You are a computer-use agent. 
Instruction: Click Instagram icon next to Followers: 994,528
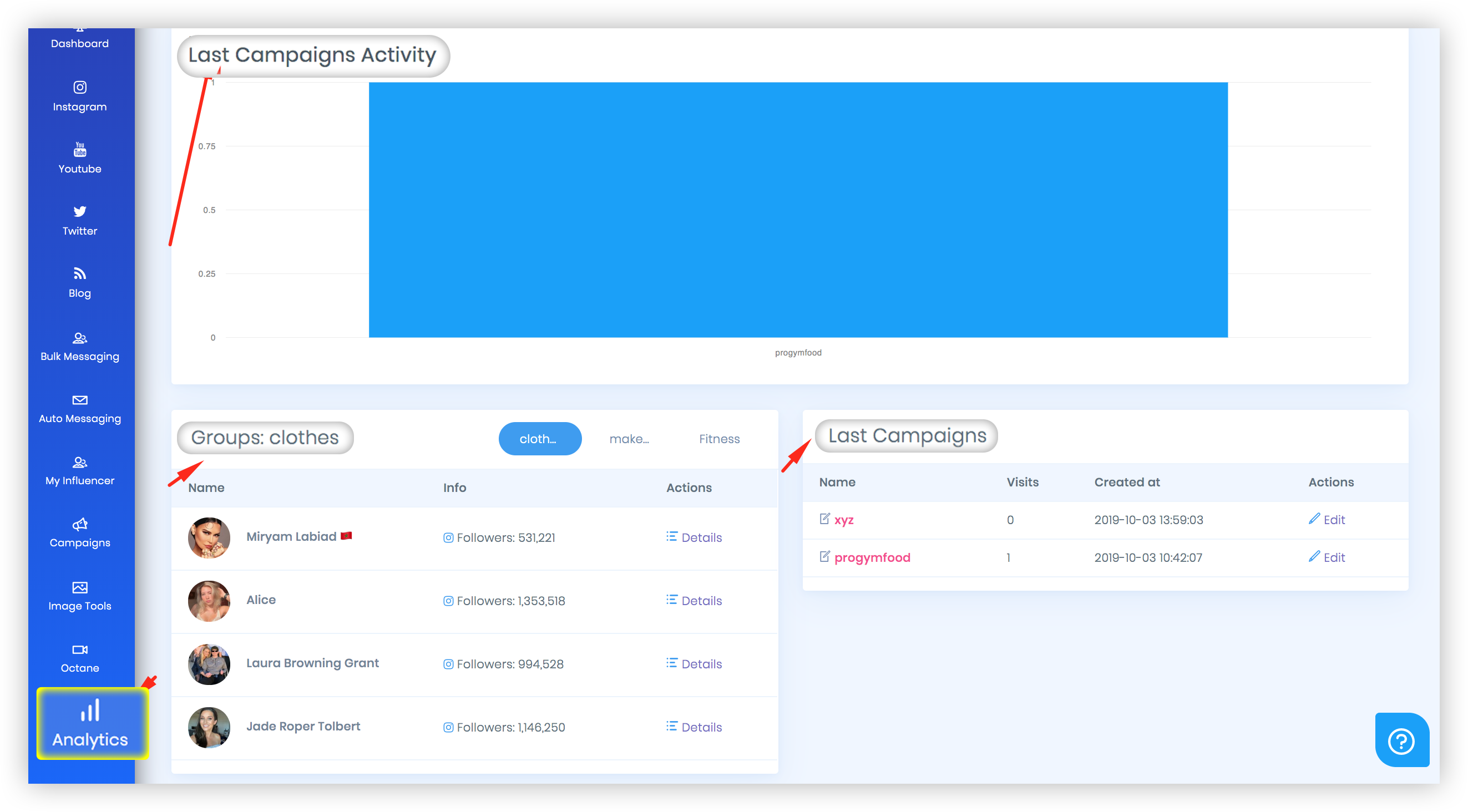pos(448,664)
